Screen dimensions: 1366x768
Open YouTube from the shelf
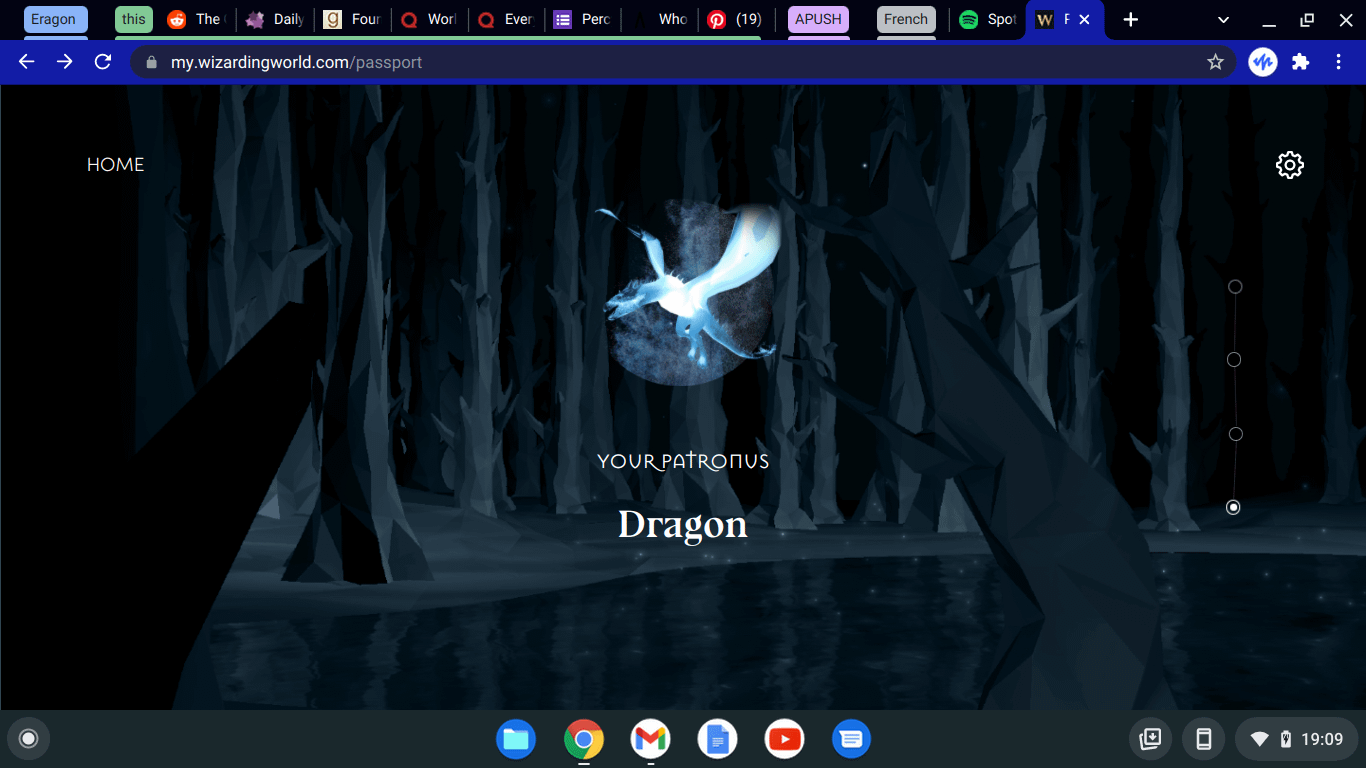[784, 739]
